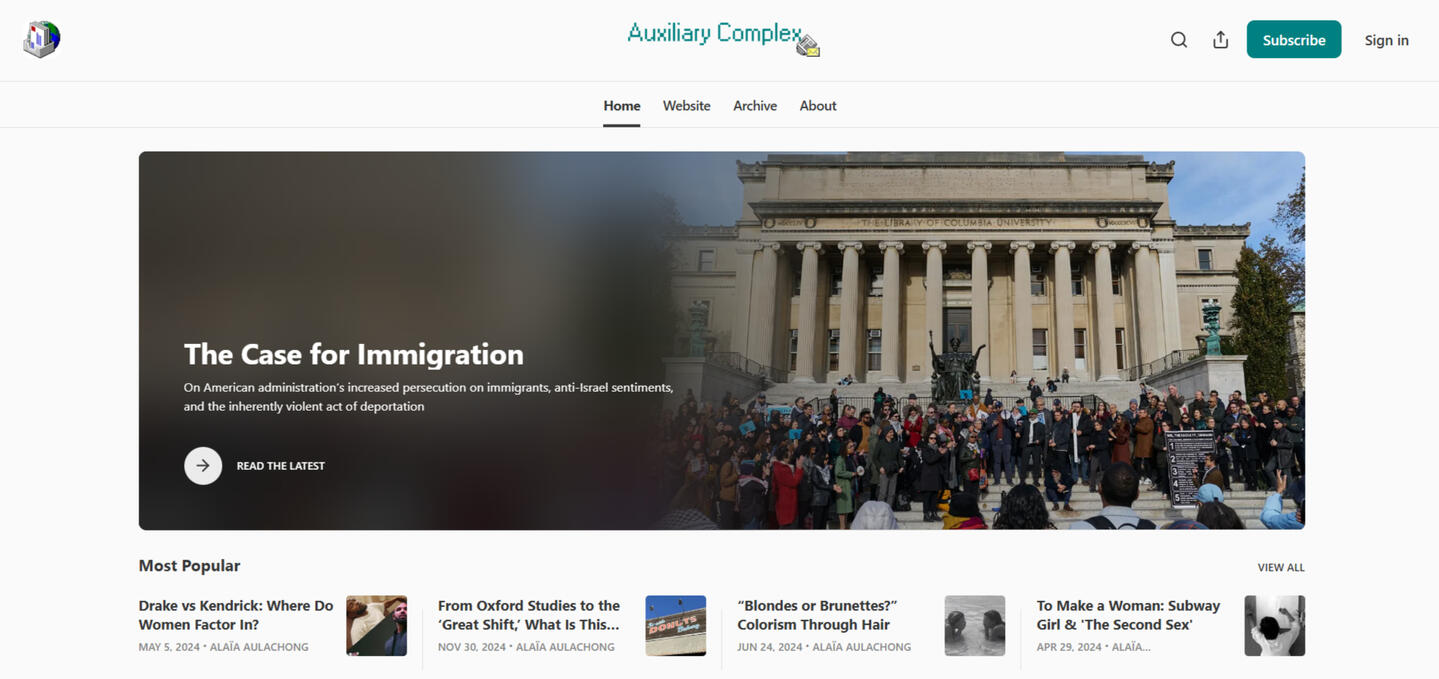This screenshot has width=1439, height=679.
Task: Open the Blondes or Brunettes article
Action: (817, 615)
